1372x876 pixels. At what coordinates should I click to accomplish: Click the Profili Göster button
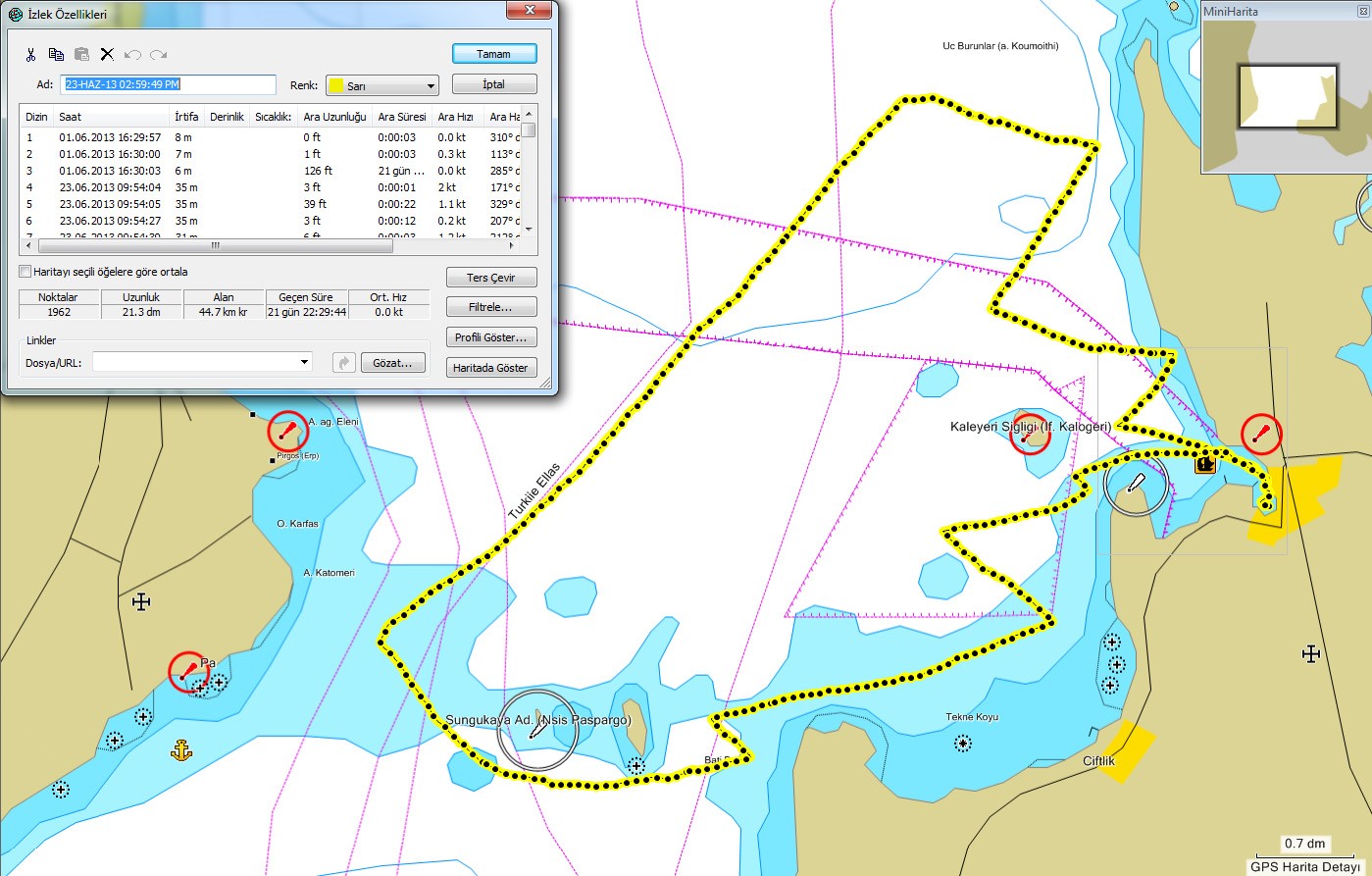click(490, 337)
